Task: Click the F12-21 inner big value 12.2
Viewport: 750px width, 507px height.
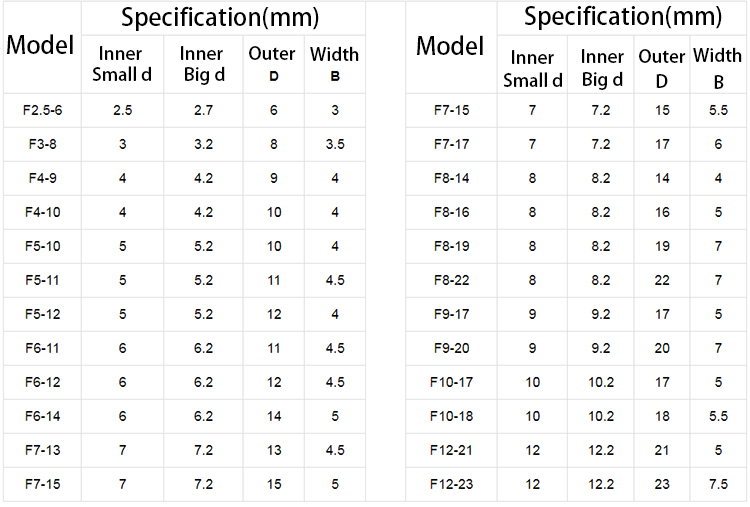Action: coord(601,451)
